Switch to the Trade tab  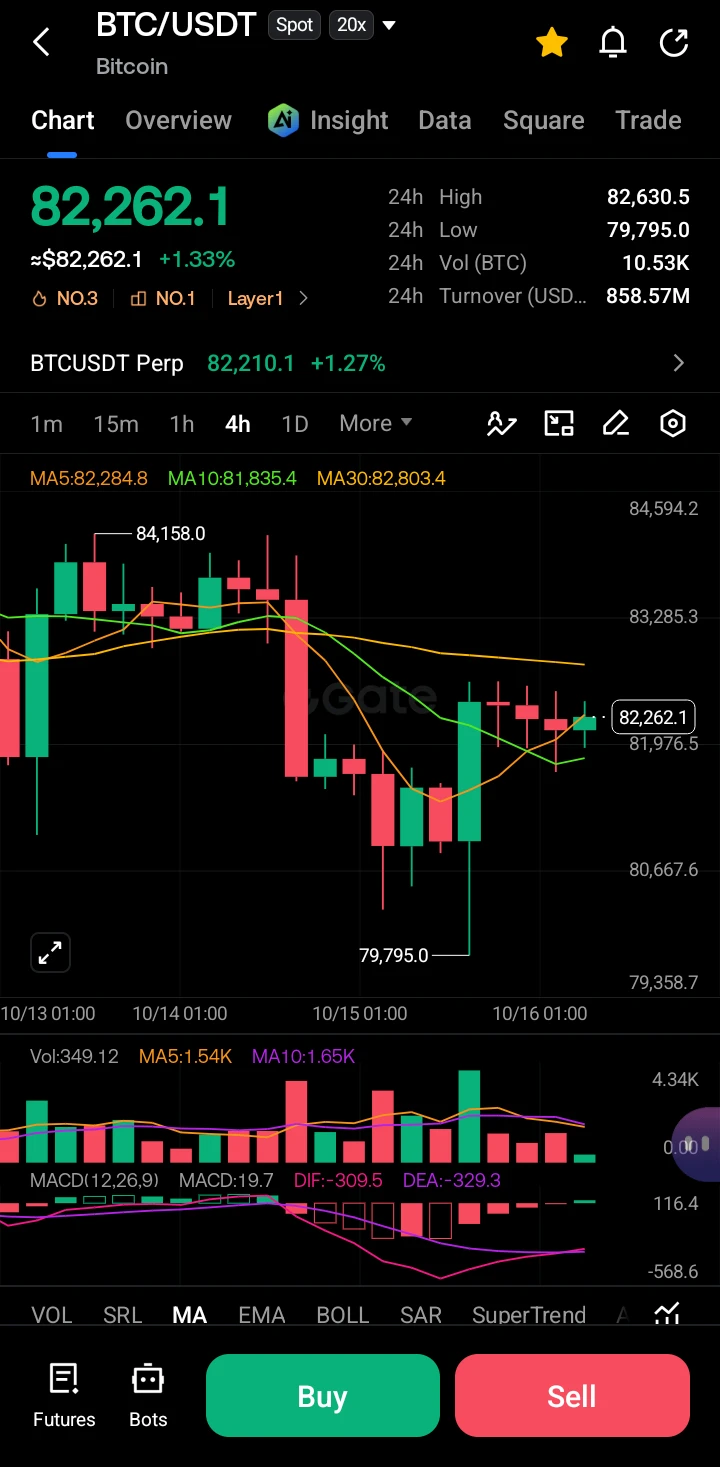[x=648, y=120]
